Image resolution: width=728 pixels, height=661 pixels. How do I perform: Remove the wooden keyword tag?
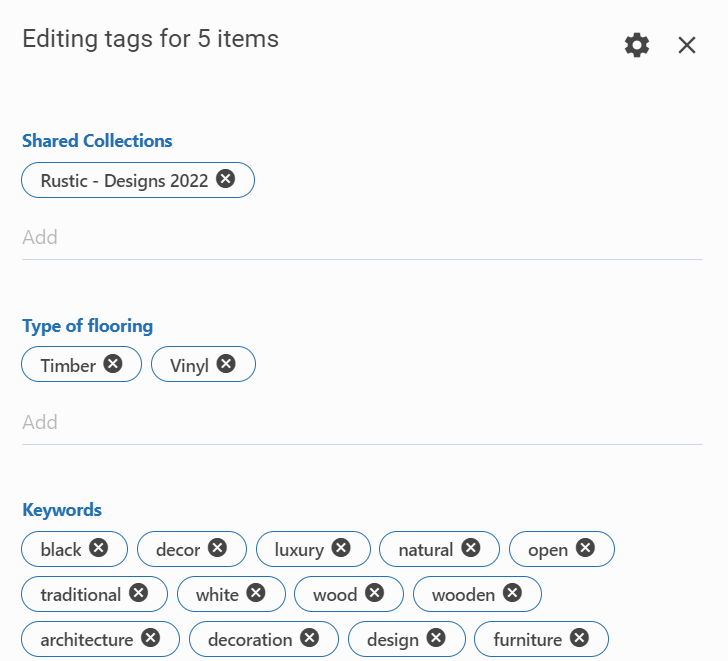512,593
